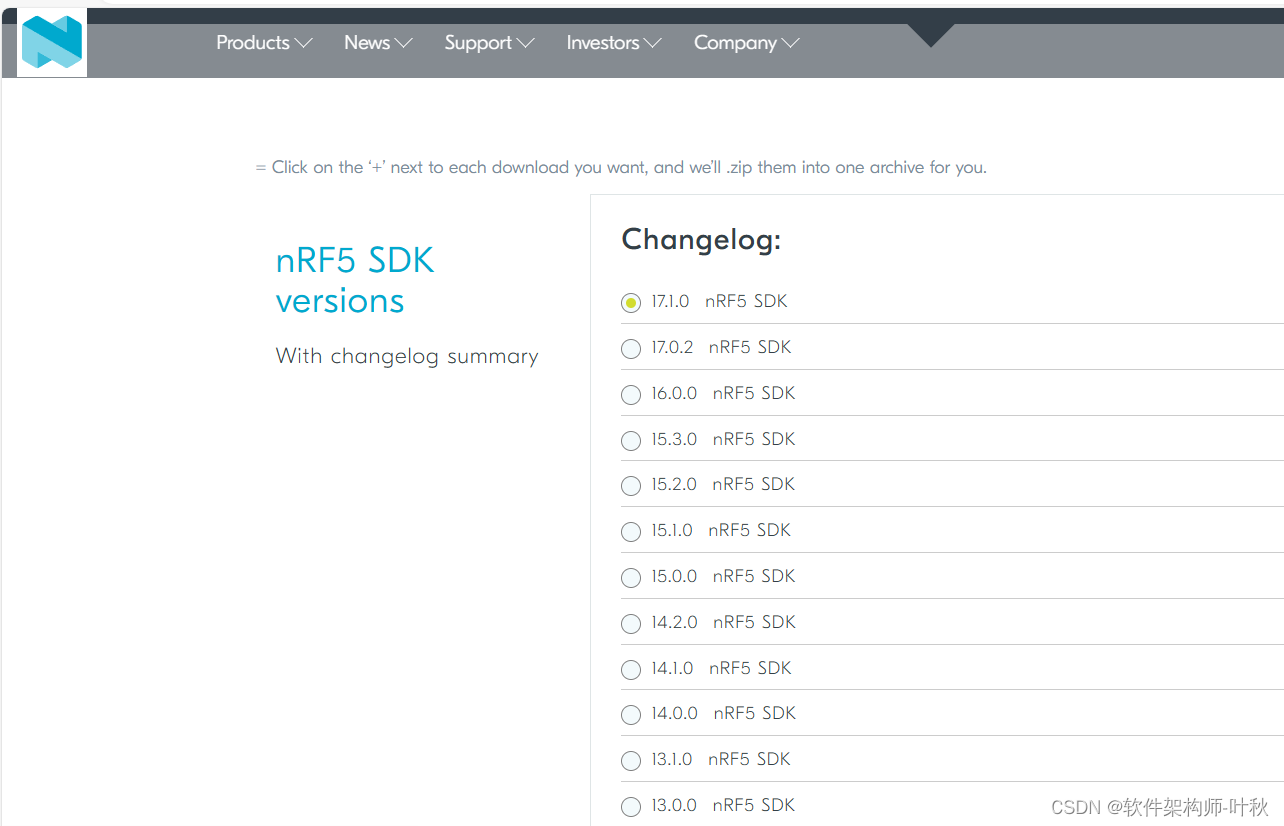Select the 15.2.0 nRF5 SDK radio button
This screenshot has width=1284, height=826.
(x=631, y=486)
